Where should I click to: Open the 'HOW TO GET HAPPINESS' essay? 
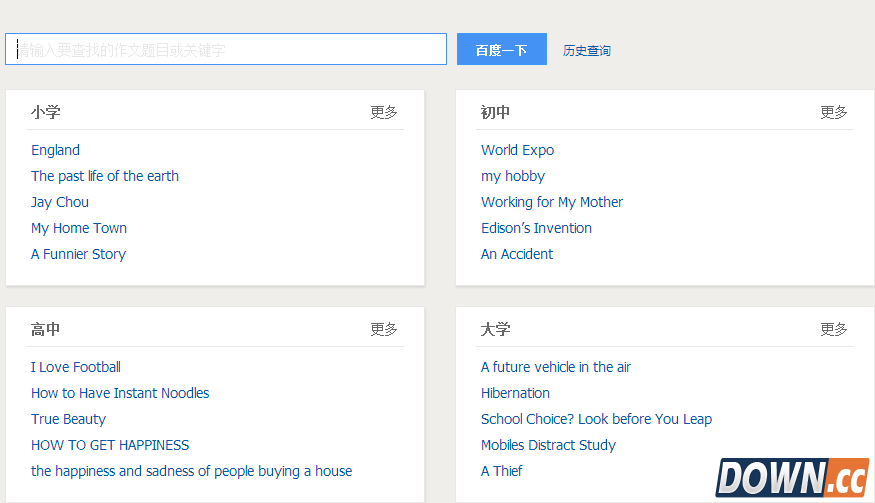(110, 445)
